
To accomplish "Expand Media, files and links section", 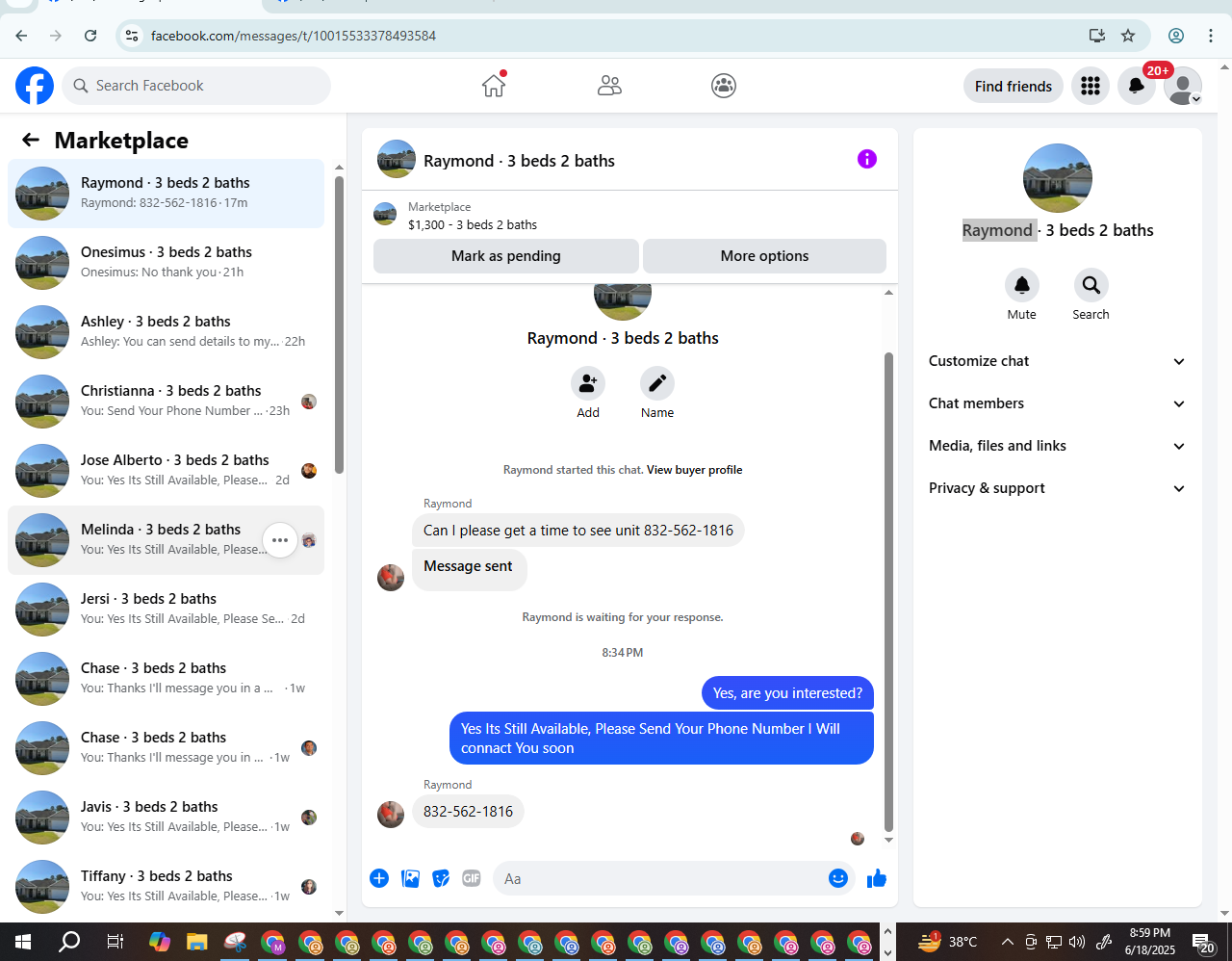I will 1058,446.
